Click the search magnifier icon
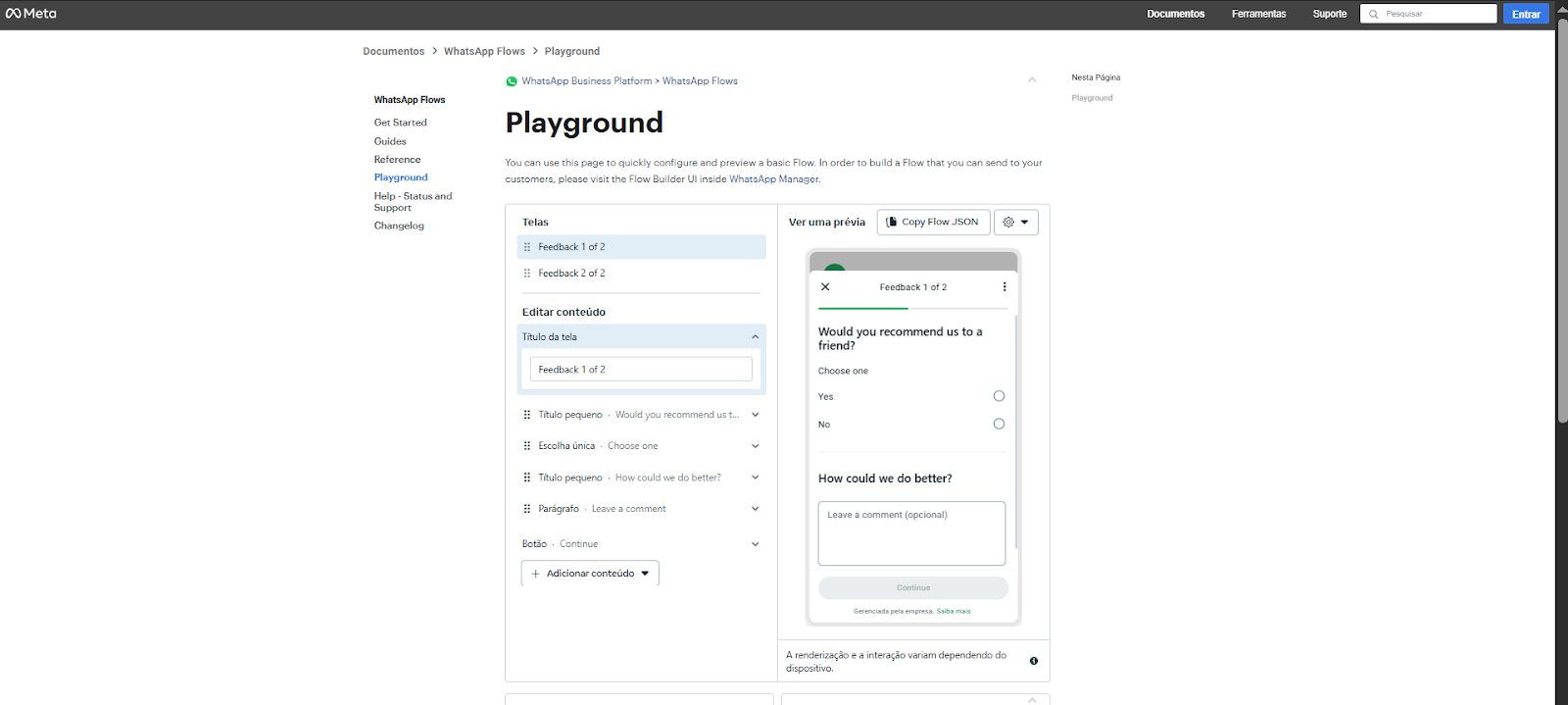The image size is (1568, 705). tap(1373, 14)
